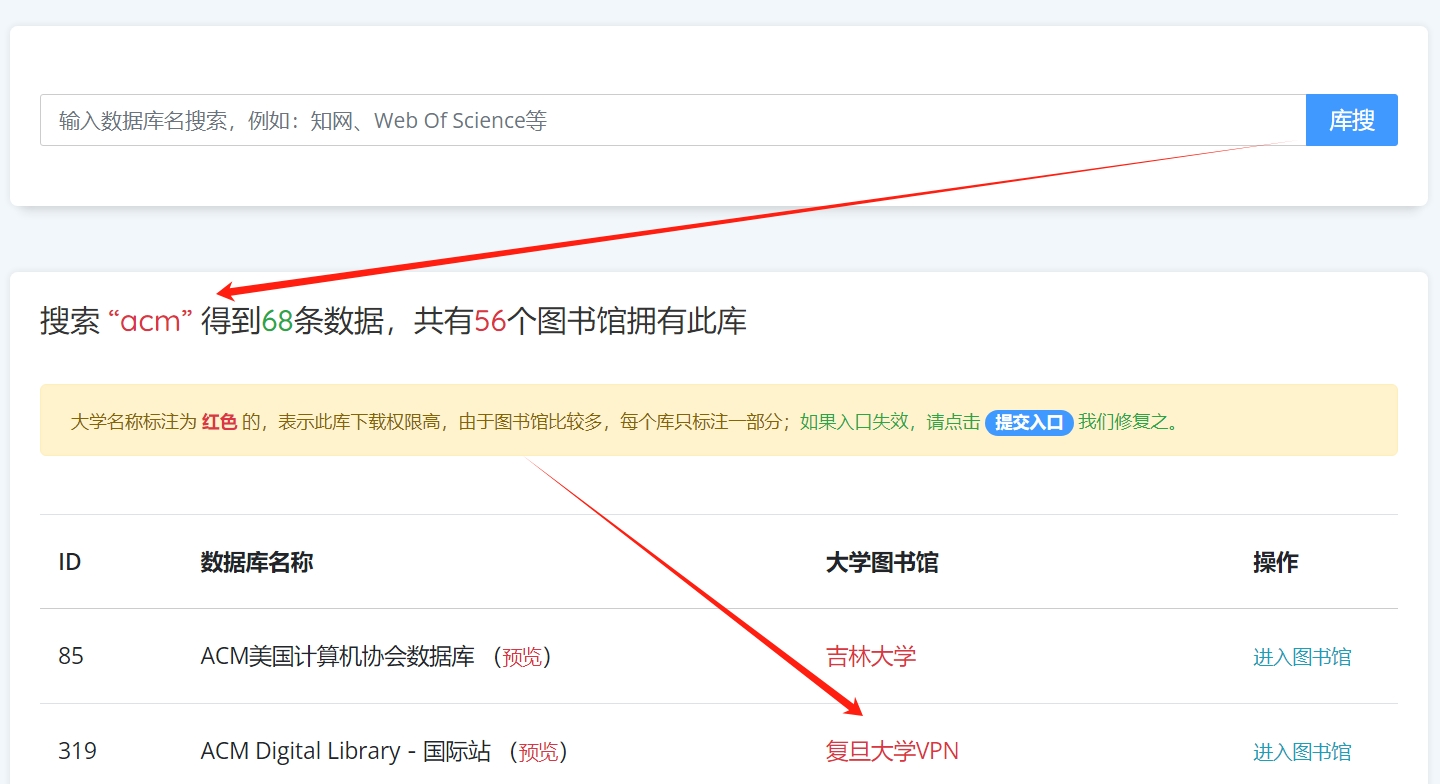This screenshot has height=784, width=1440.
Task: Click 进入图书馆 in the 吉林大学 row
Action: tap(1301, 657)
